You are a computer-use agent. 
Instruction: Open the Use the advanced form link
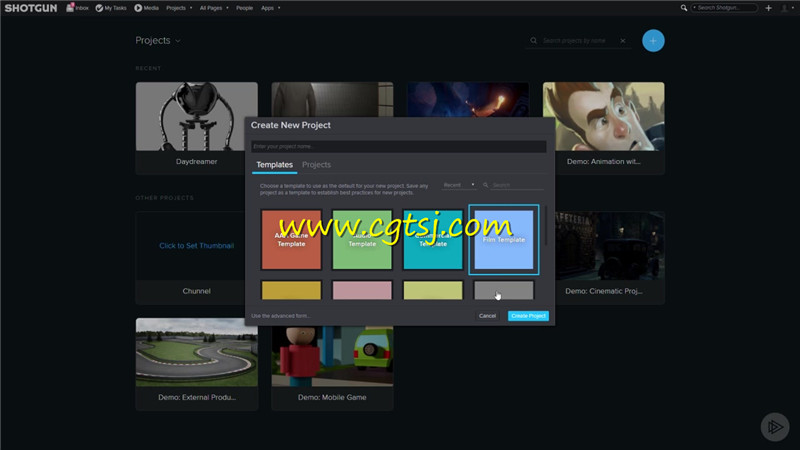[281, 316]
